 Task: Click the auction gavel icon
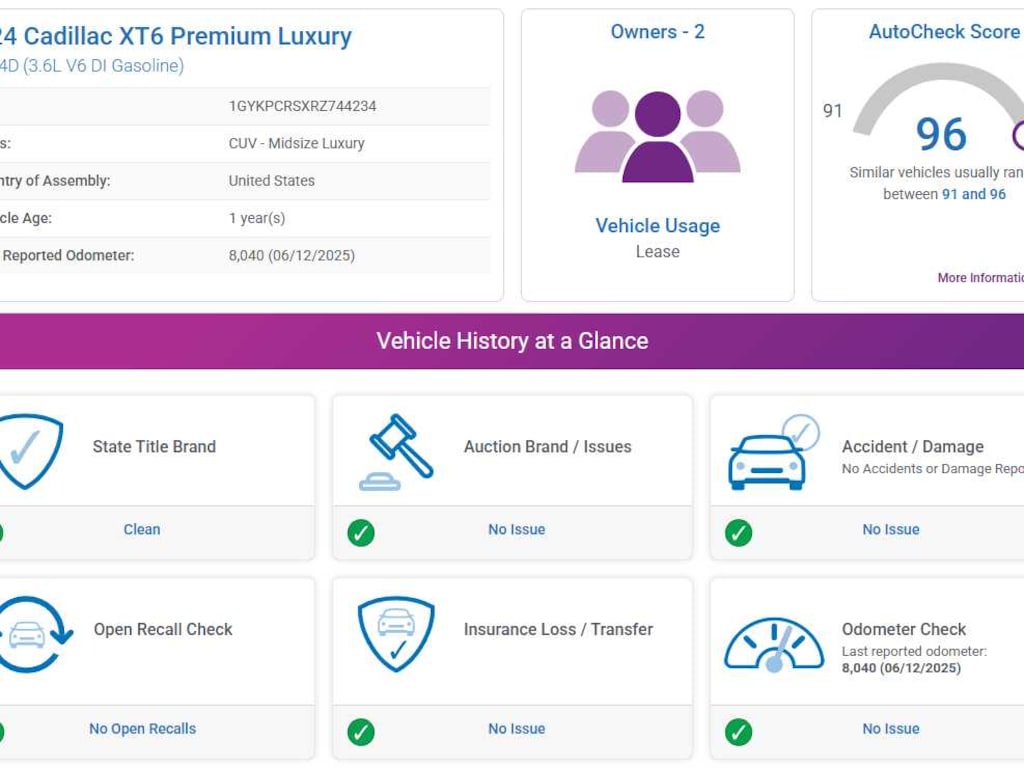click(396, 452)
